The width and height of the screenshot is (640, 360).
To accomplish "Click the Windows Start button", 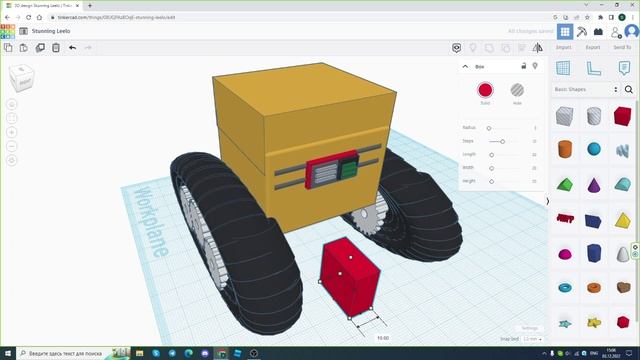I will (8, 353).
